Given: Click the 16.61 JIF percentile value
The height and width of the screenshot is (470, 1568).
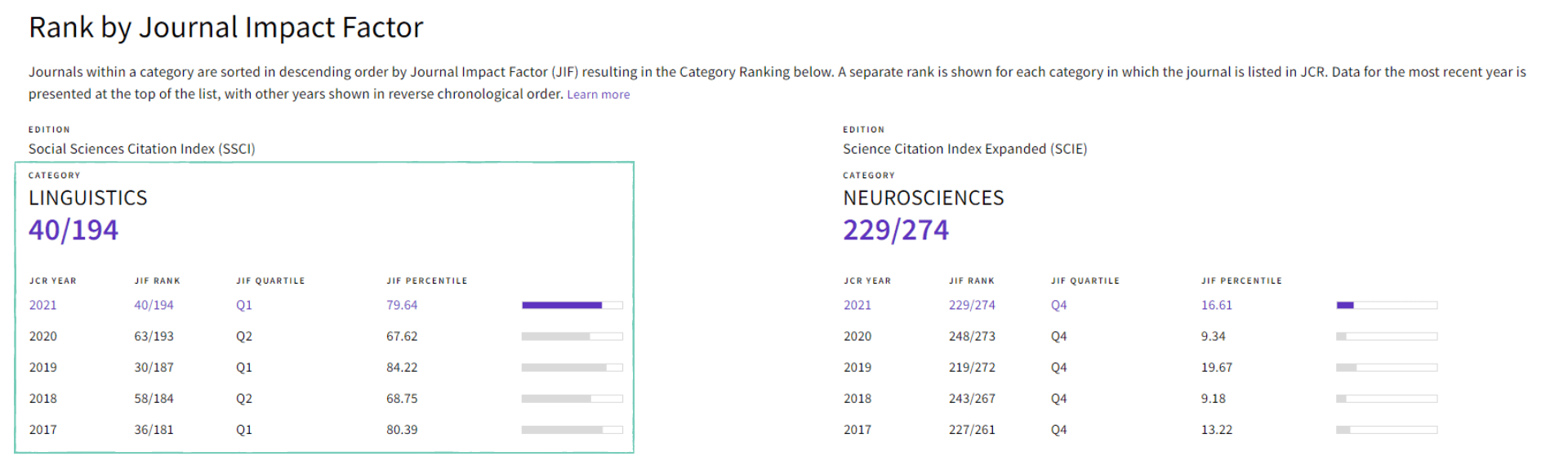Looking at the screenshot, I should point(1216,305).
